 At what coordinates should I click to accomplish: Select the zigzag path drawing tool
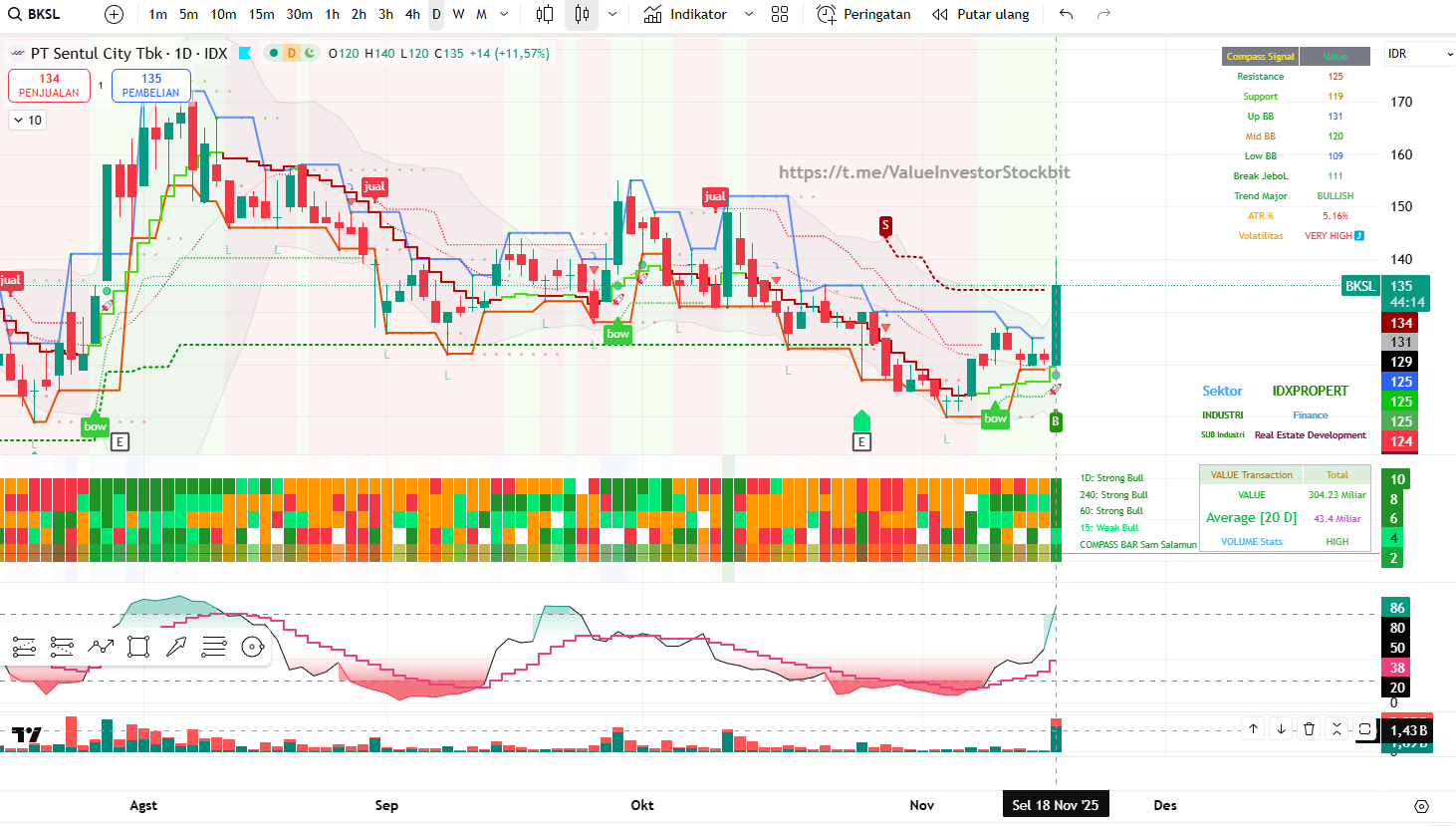coord(101,648)
